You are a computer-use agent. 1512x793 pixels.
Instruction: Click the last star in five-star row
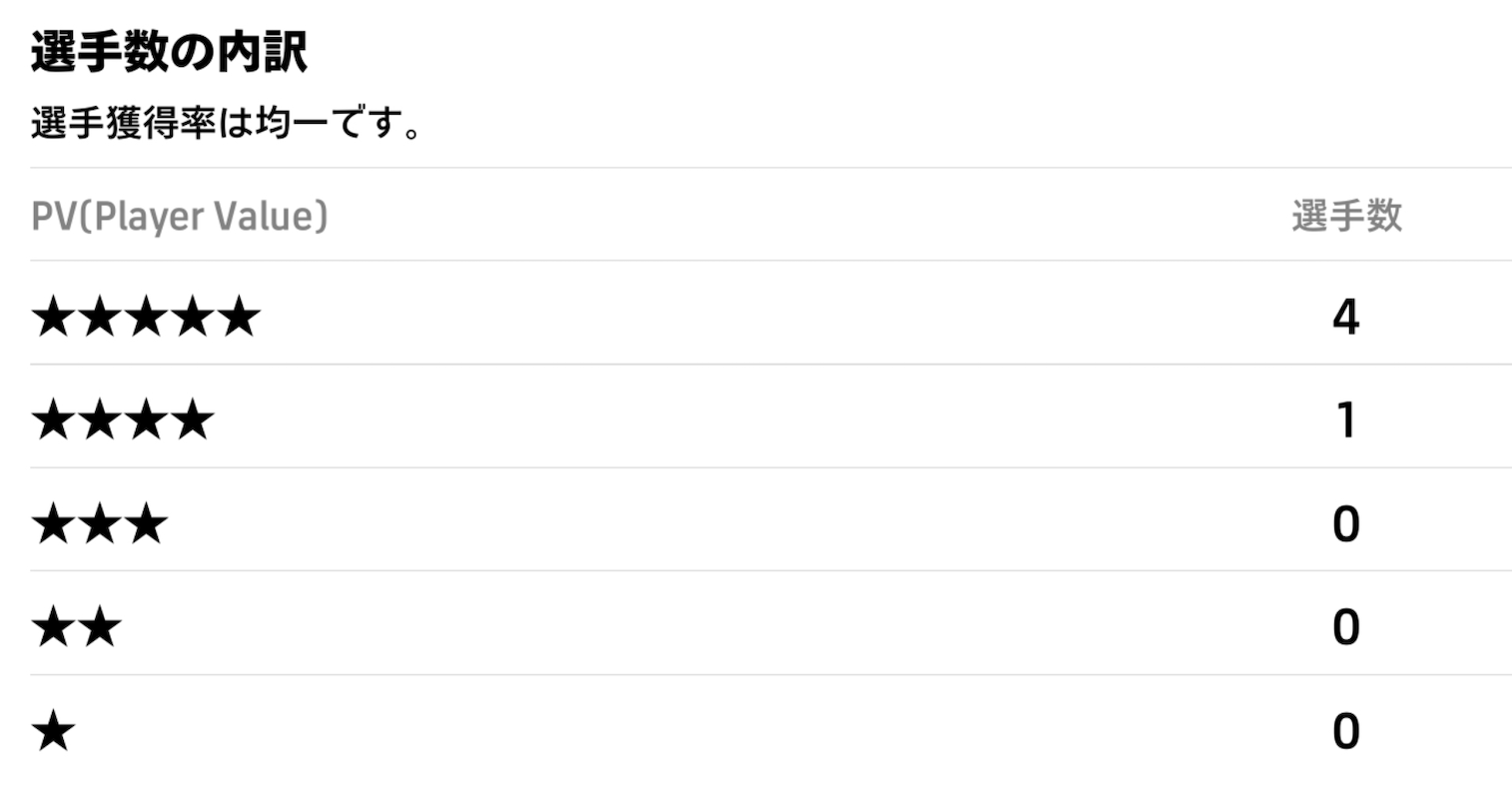tap(239, 318)
